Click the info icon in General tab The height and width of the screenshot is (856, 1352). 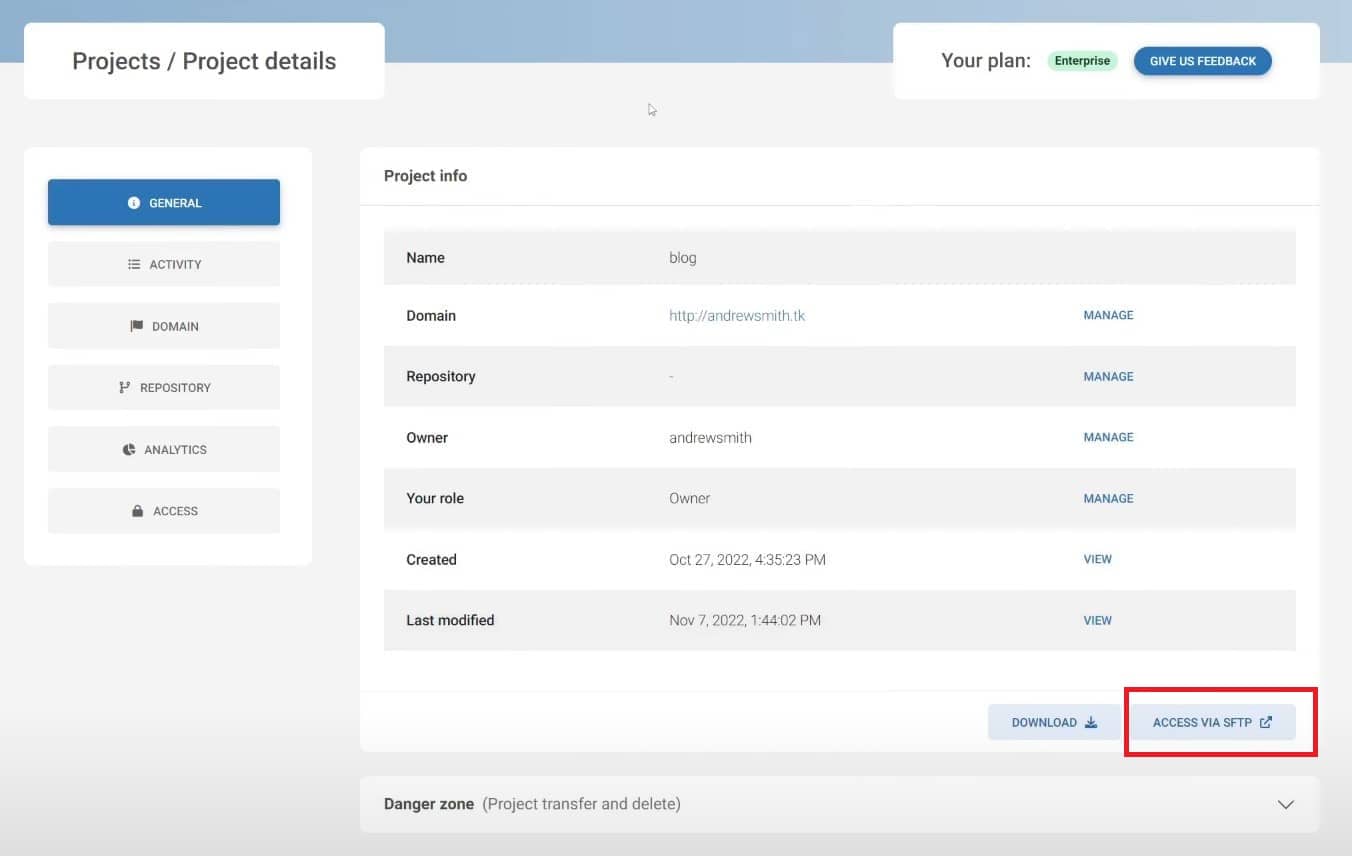134,203
